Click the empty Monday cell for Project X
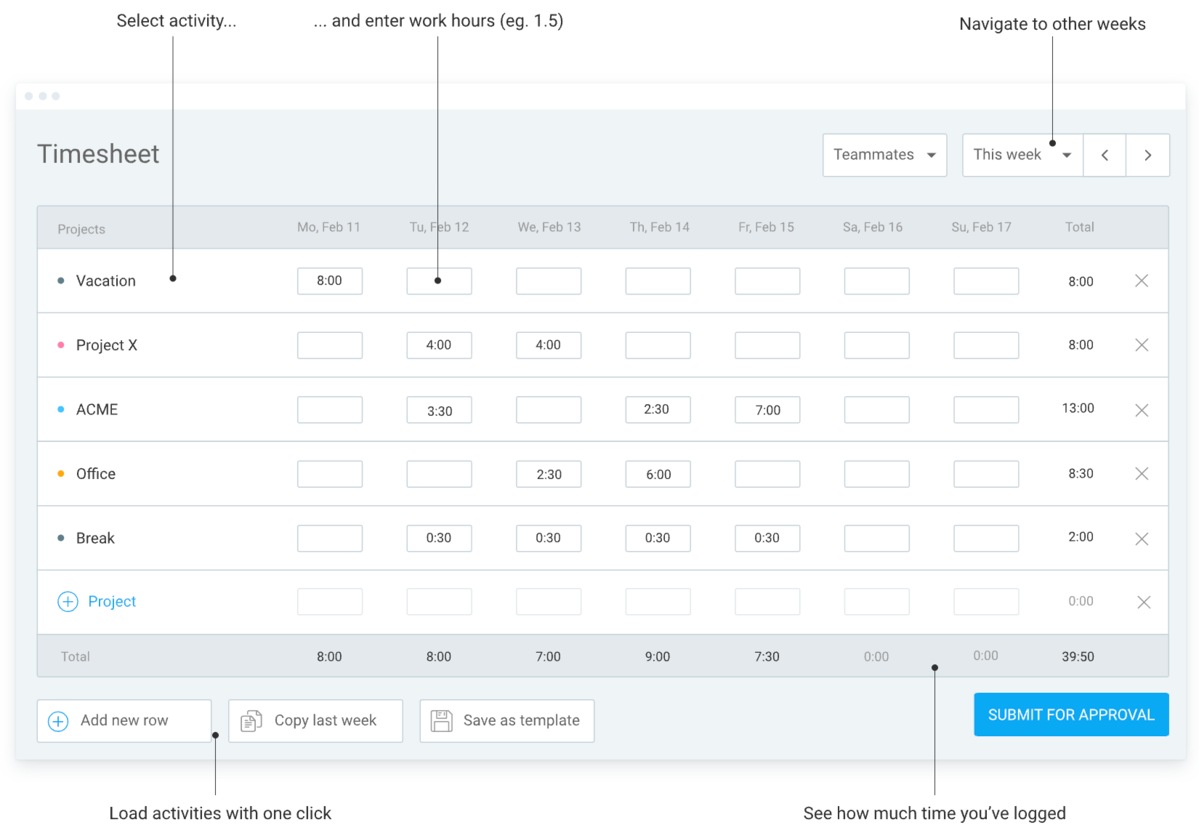This screenshot has height=833, width=1199. (x=330, y=345)
